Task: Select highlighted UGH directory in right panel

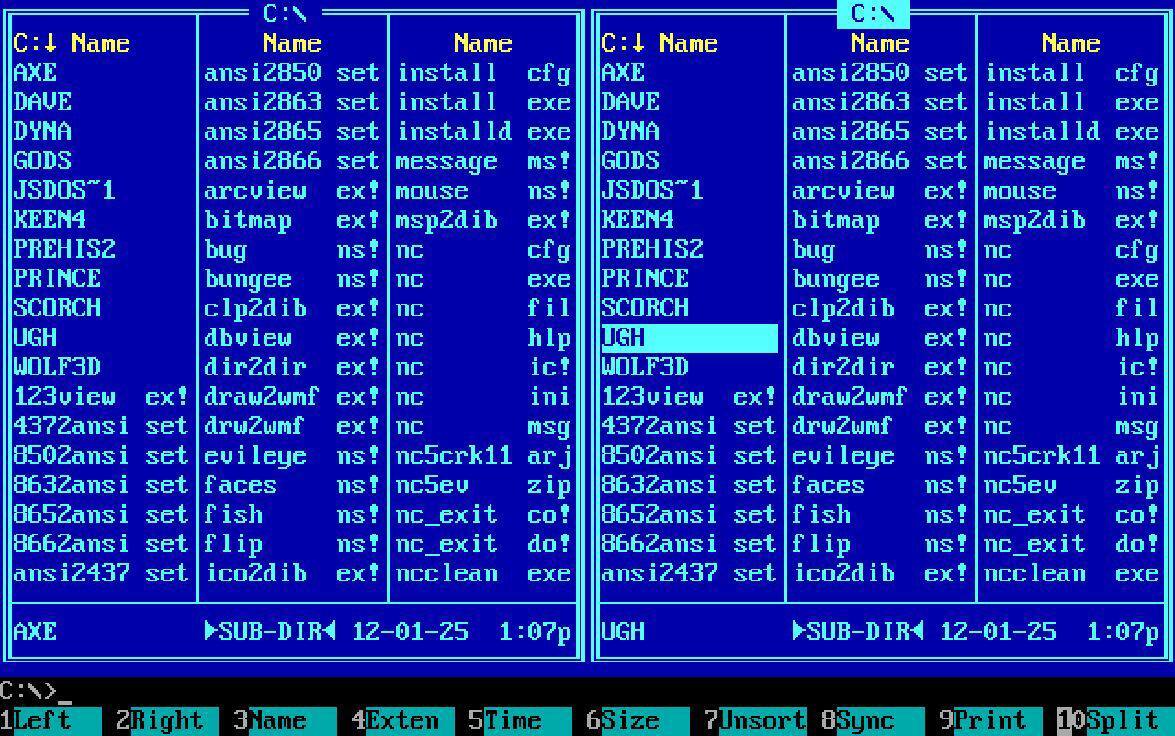Action: point(688,338)
